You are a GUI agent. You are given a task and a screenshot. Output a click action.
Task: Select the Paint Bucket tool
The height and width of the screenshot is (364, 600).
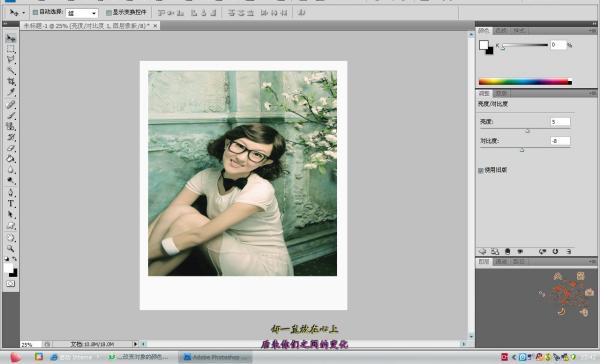click(x=10, y=158)
